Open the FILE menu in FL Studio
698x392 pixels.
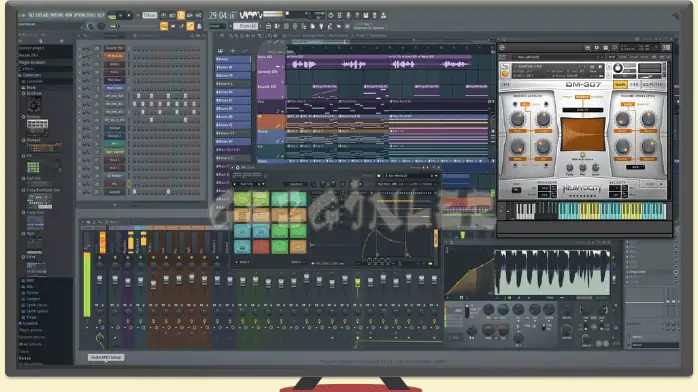32,15
